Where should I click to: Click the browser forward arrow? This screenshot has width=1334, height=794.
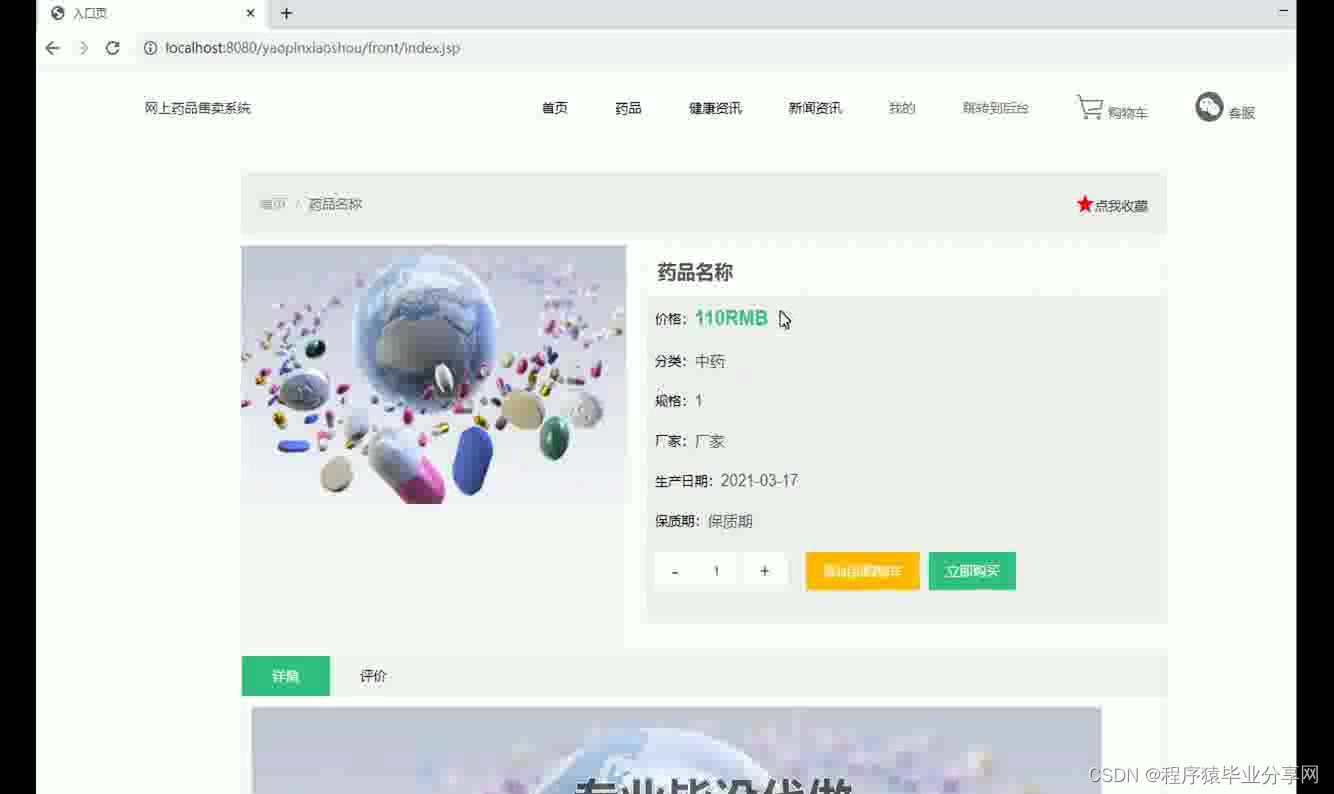pyautogui.click(x=83, y=48)
